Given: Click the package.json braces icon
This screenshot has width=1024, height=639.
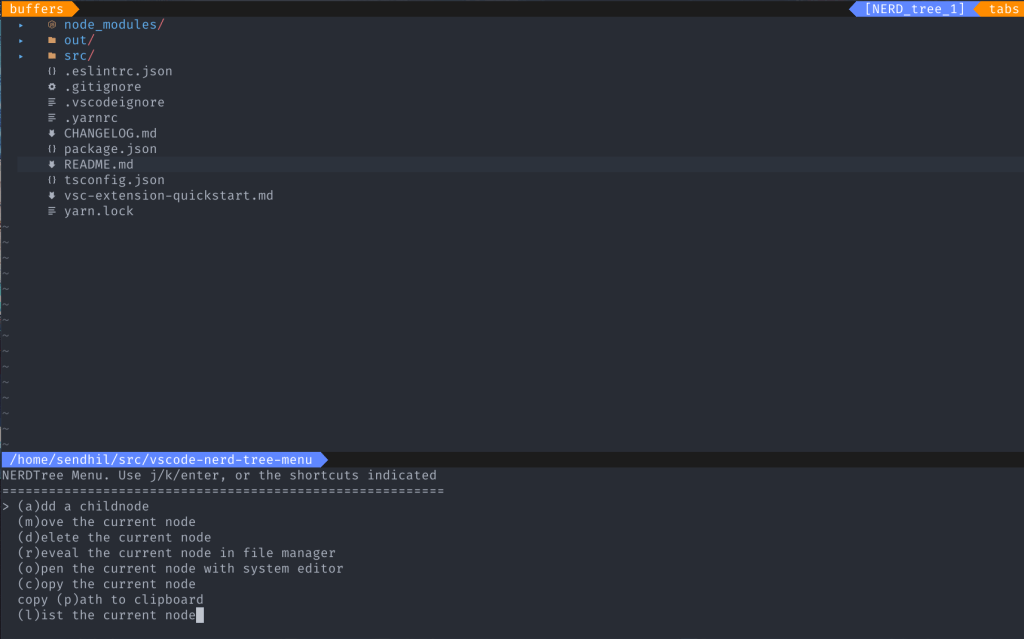Looking at the screenshot, I should pos(52,149).
